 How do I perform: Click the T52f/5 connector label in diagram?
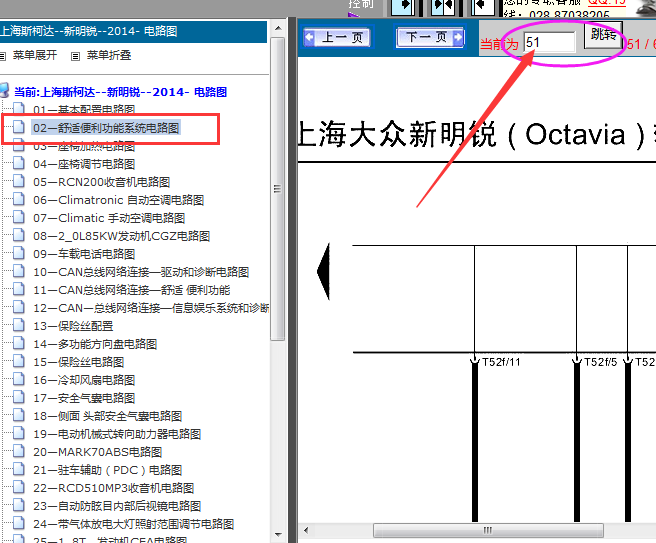(600, 362)
